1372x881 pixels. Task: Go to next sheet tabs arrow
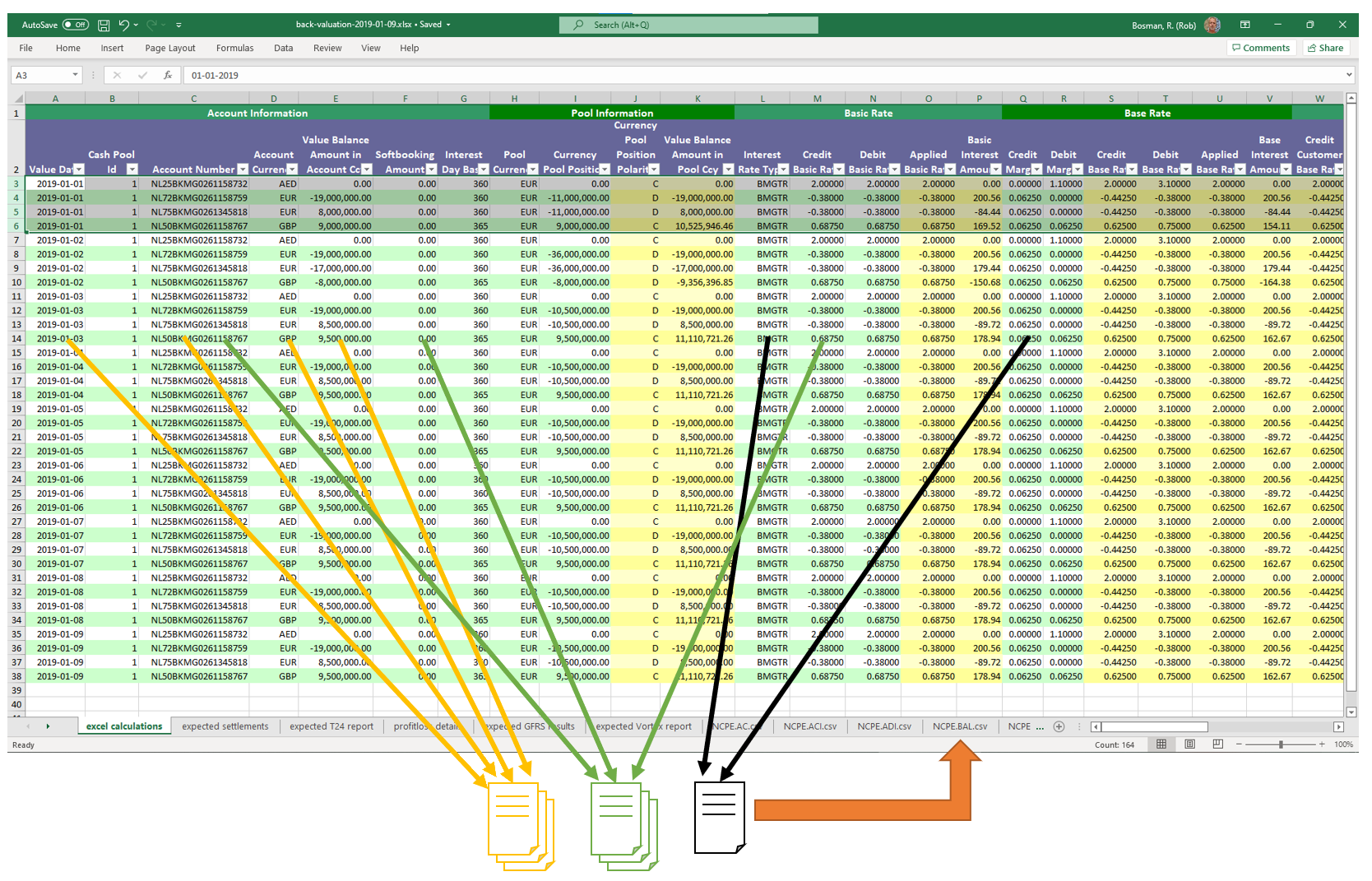pos(48,726)
